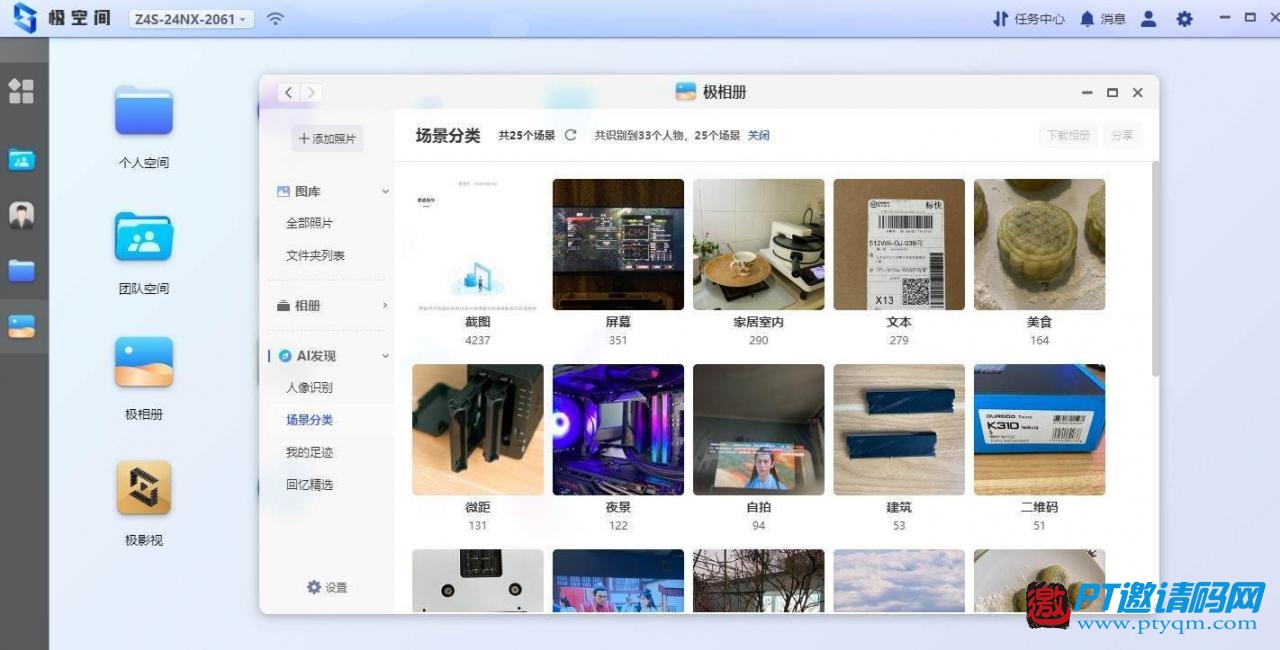The height and width of the screenshot is (650, 1280).
Task: Open the 截图 scene thumbnail
Action: 478,244
